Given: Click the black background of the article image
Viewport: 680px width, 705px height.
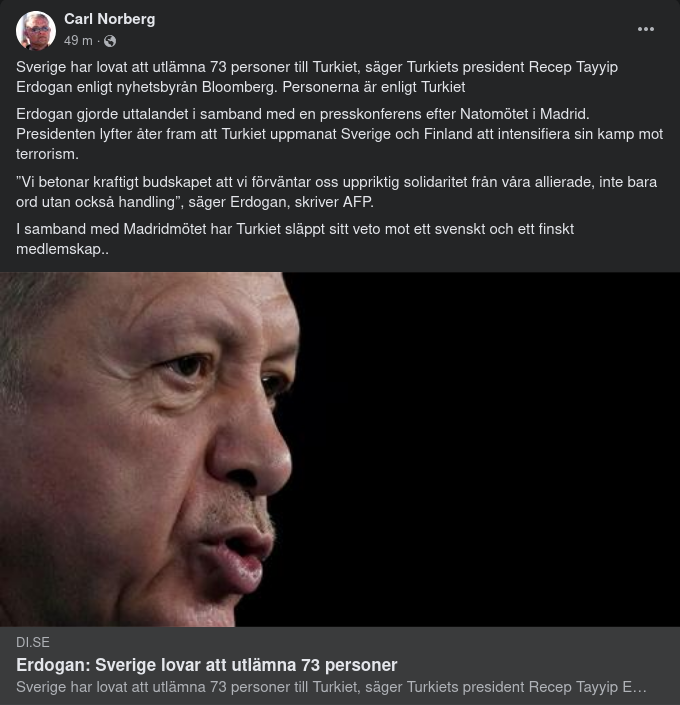Looking at the screenshot, I should 486,449.
